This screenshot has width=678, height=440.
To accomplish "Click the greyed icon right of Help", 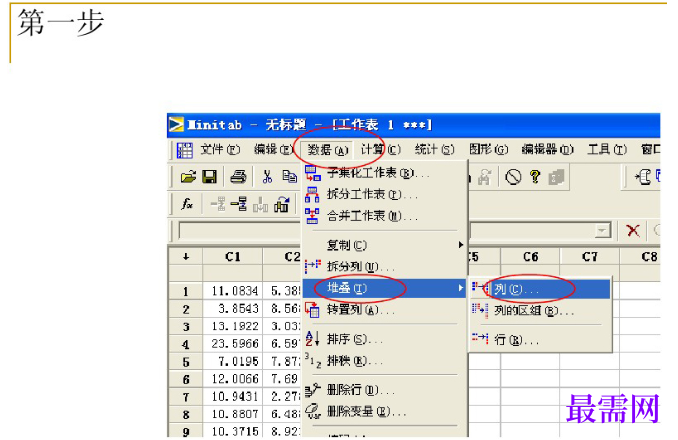I will point(556,177).
